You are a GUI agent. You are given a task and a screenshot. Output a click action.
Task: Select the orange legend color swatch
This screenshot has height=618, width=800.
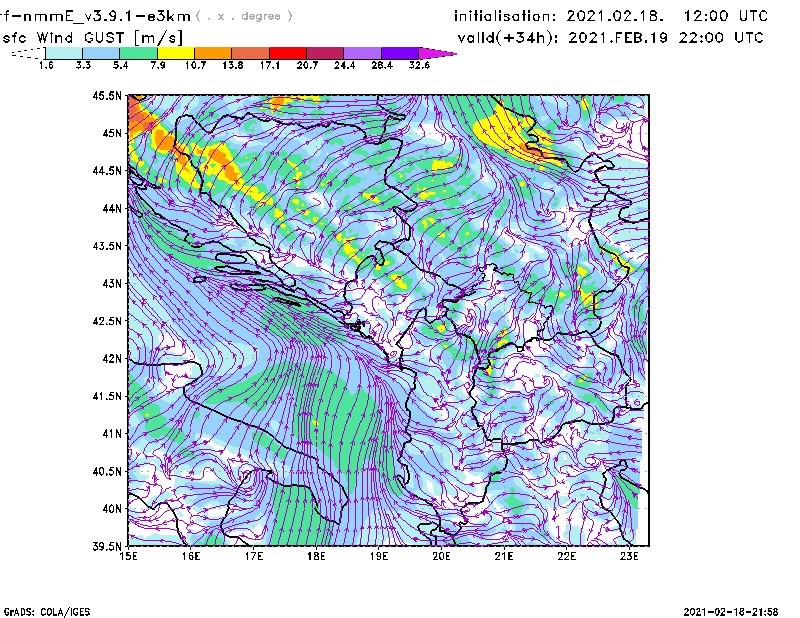click(x=213, y=53)
